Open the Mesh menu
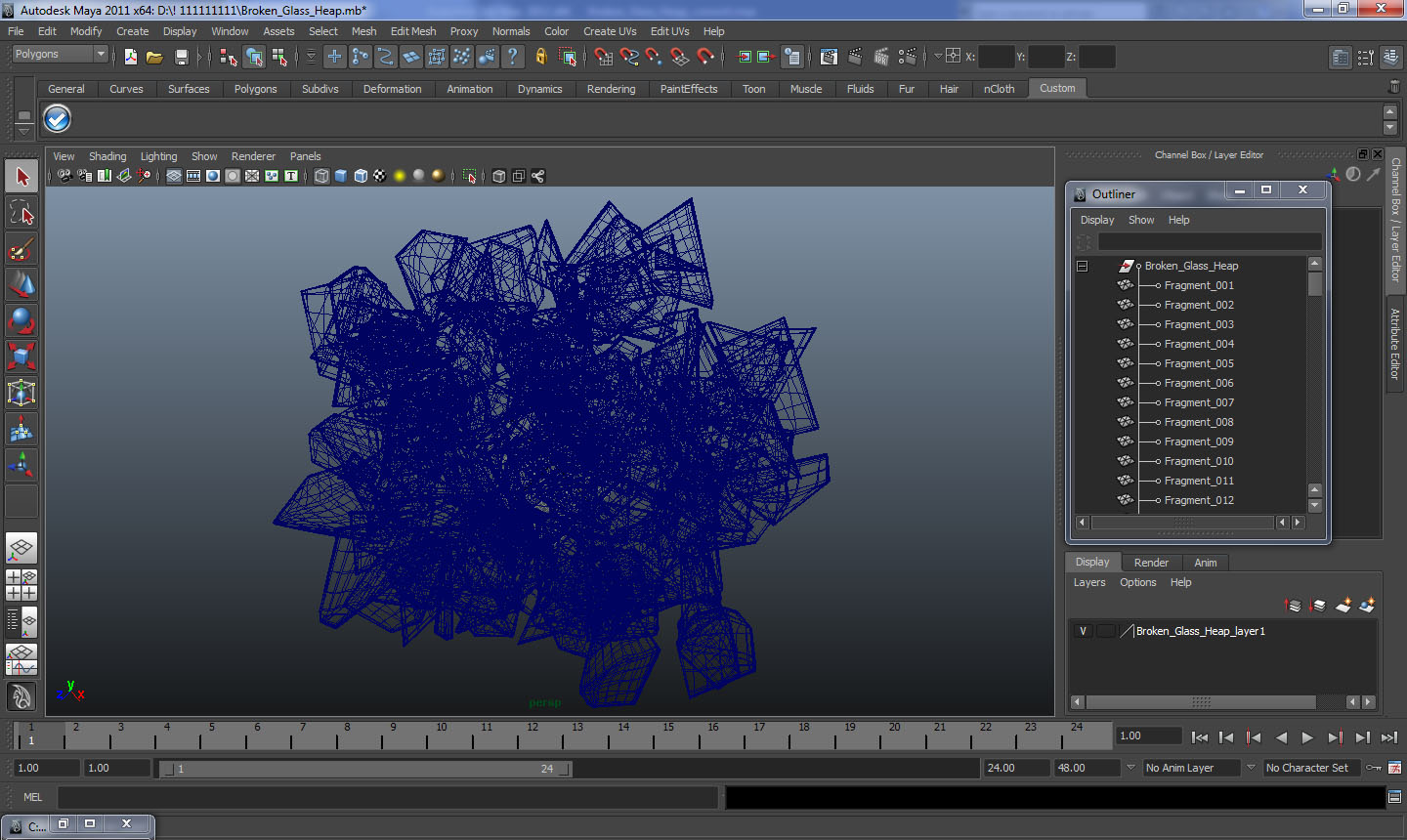 363,31
